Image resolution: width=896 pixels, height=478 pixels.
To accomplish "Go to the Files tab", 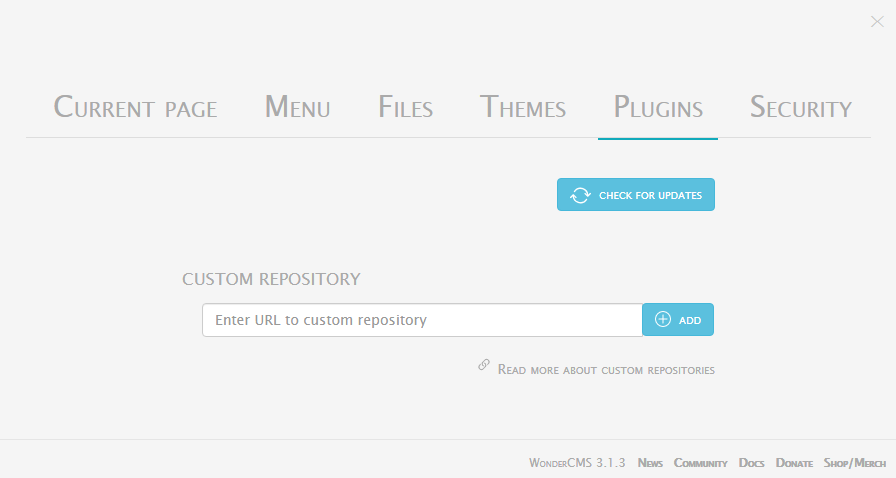I will coord(405,108).
